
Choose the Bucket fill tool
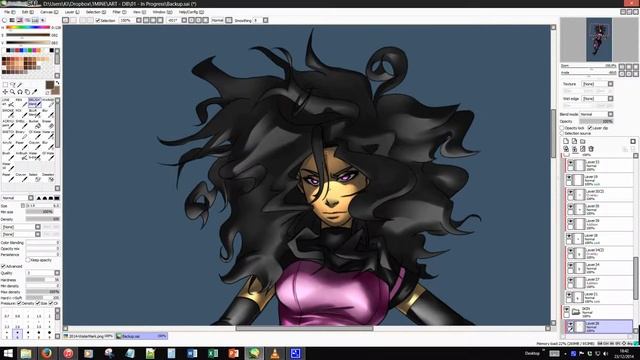point(35,124)
